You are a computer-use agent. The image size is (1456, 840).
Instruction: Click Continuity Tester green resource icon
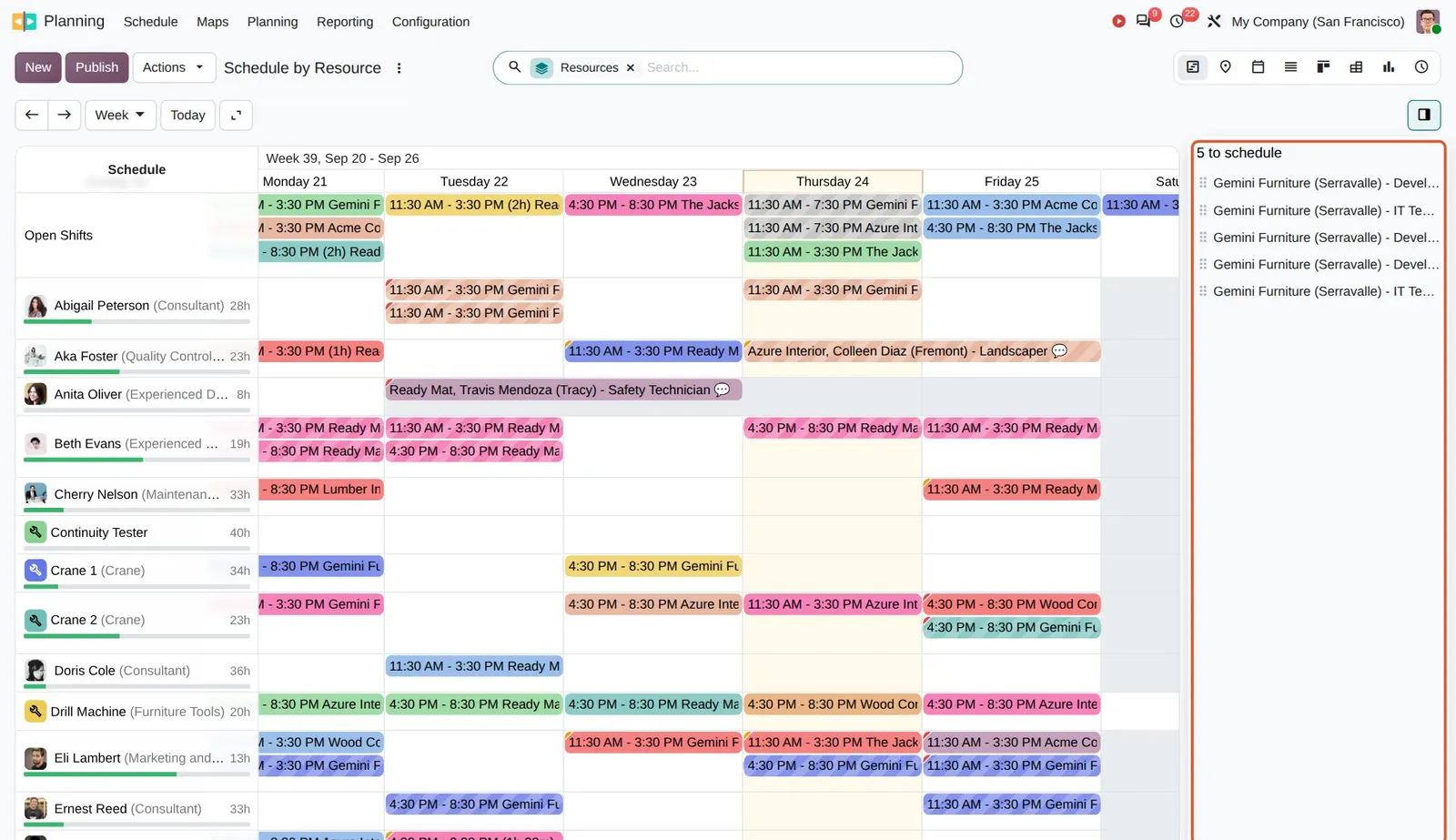[x=35, y=532]
